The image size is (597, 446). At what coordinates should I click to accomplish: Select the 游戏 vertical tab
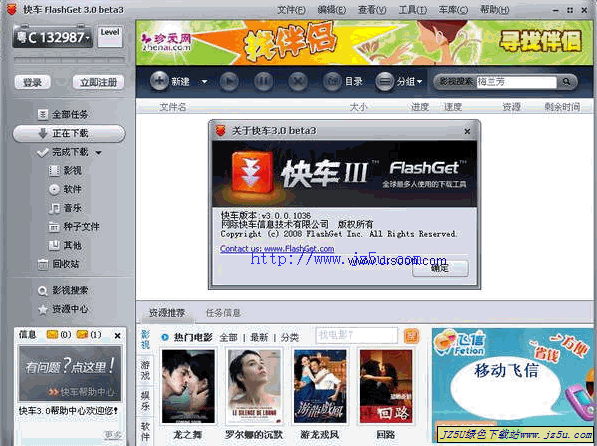(145, 371)
